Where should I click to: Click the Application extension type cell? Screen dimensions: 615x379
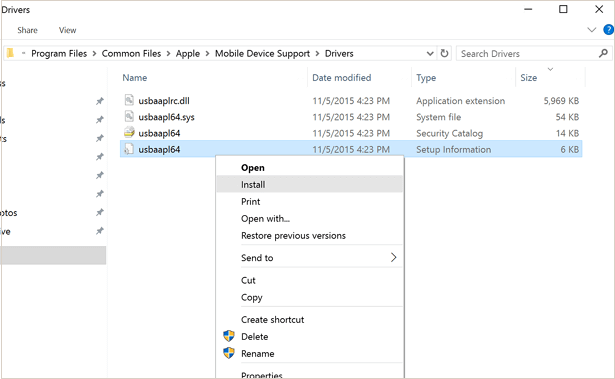460,101
